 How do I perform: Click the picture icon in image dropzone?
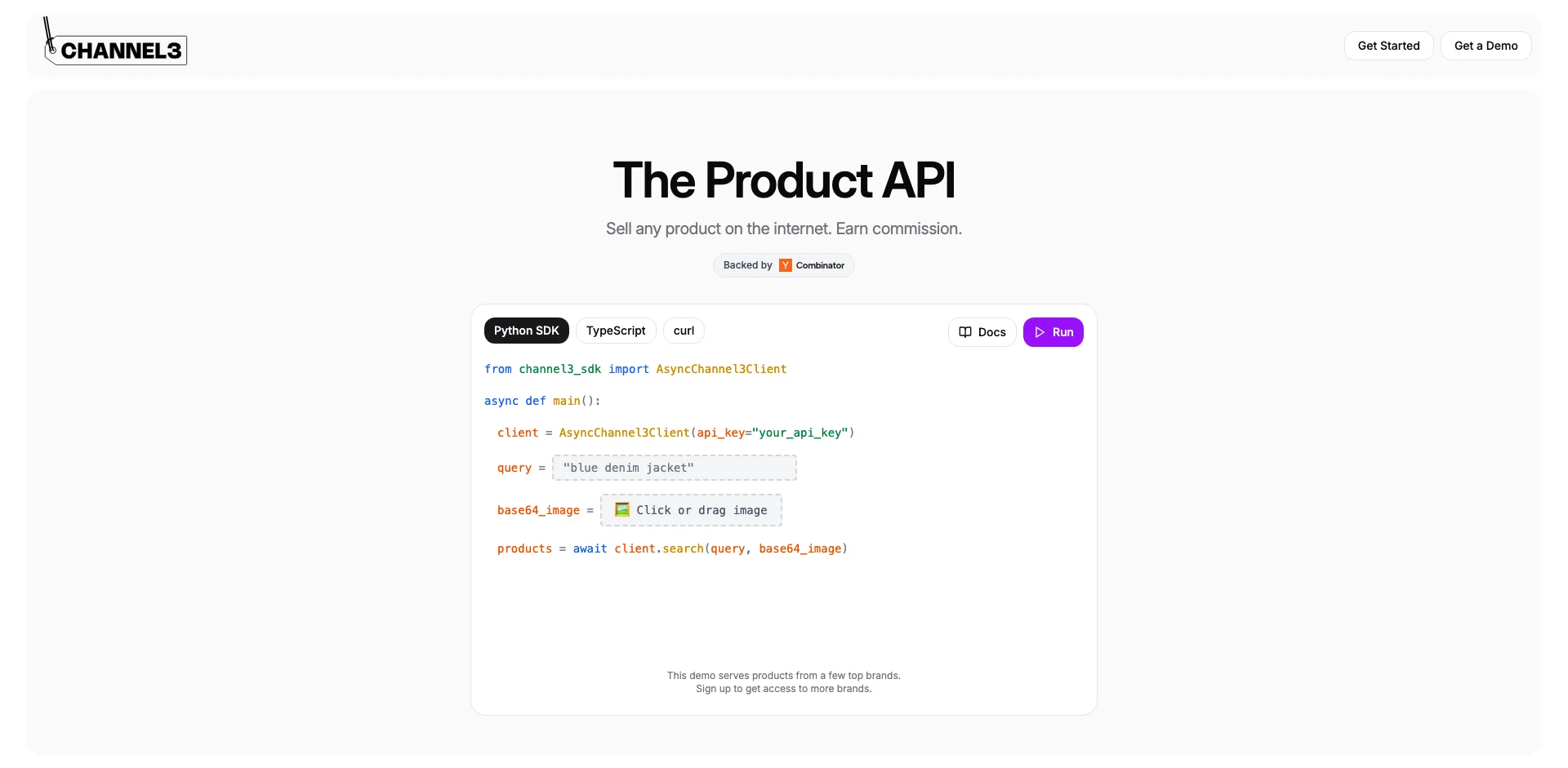(x=622, y=509)
